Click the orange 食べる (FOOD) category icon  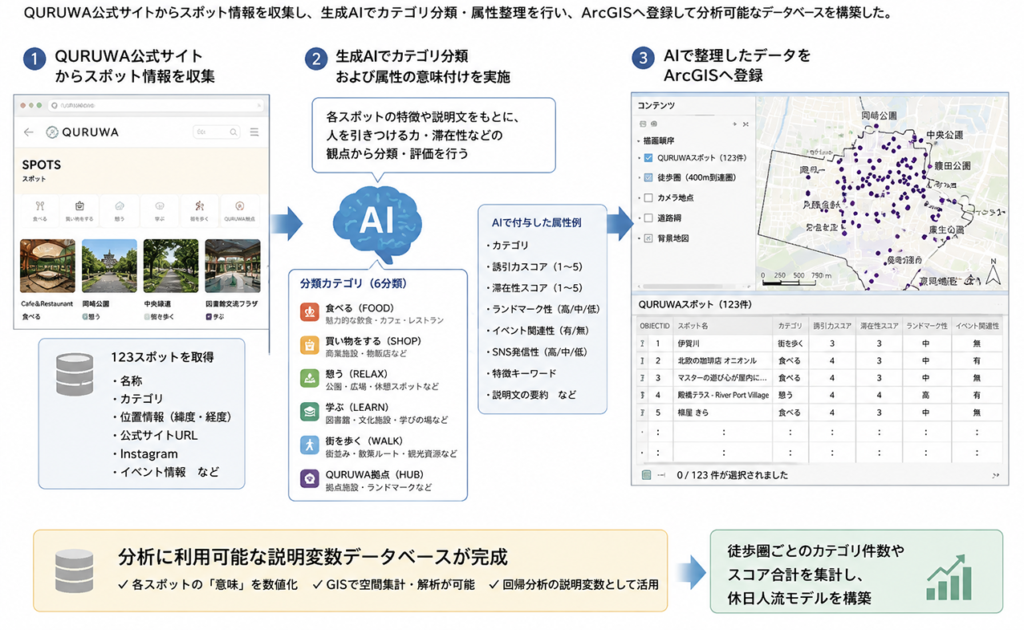[310, 311]
